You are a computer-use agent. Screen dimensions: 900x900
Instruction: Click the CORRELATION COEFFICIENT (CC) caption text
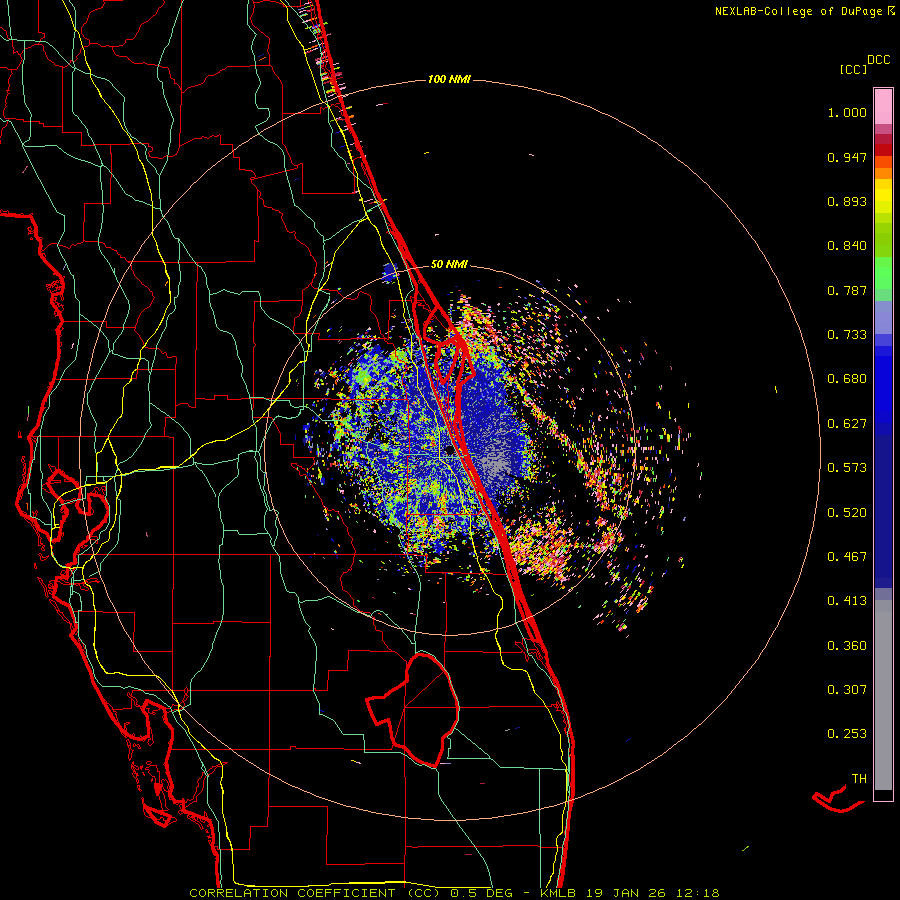[315, 893]
